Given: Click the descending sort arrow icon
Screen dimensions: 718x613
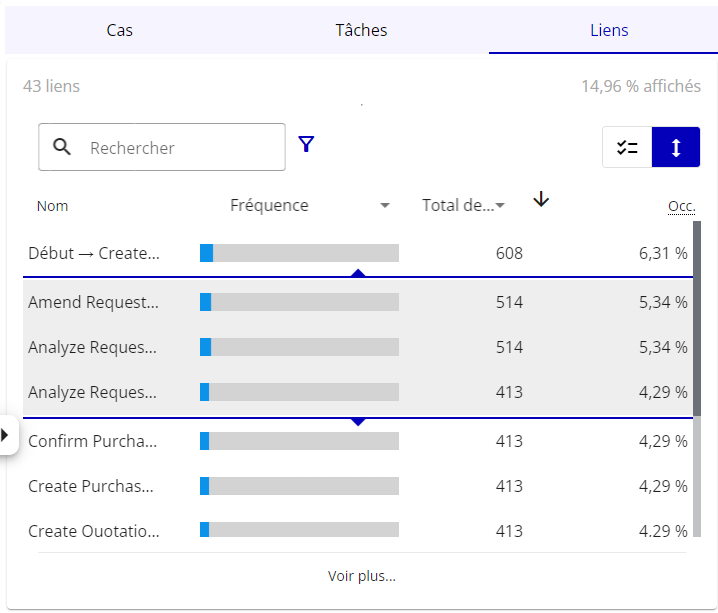Looking at the screenshot, I should coord(541,200).
